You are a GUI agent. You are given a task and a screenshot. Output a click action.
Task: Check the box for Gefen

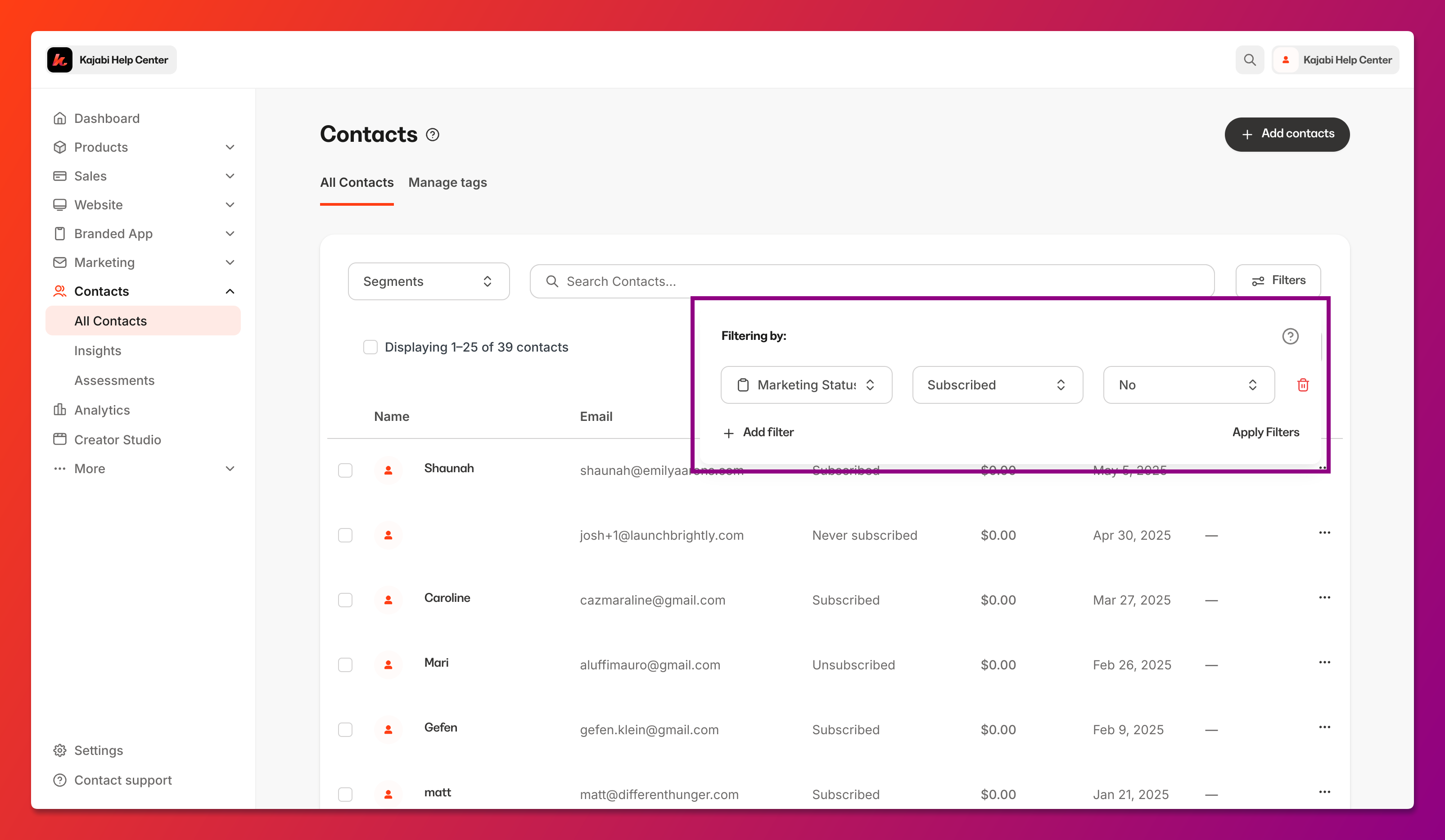[345, 729]
